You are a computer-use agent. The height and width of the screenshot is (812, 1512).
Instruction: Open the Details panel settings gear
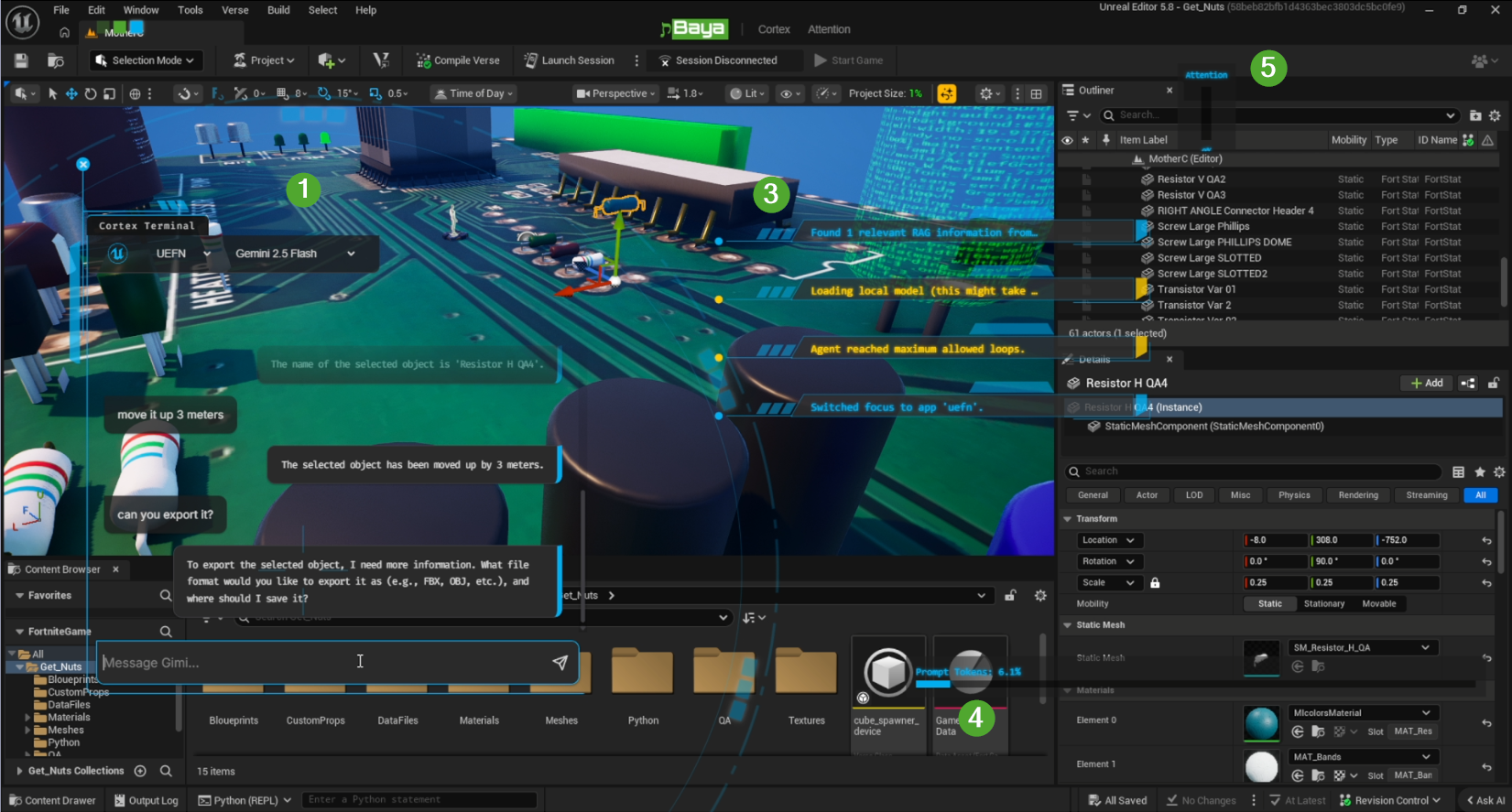click(1499, 472)
